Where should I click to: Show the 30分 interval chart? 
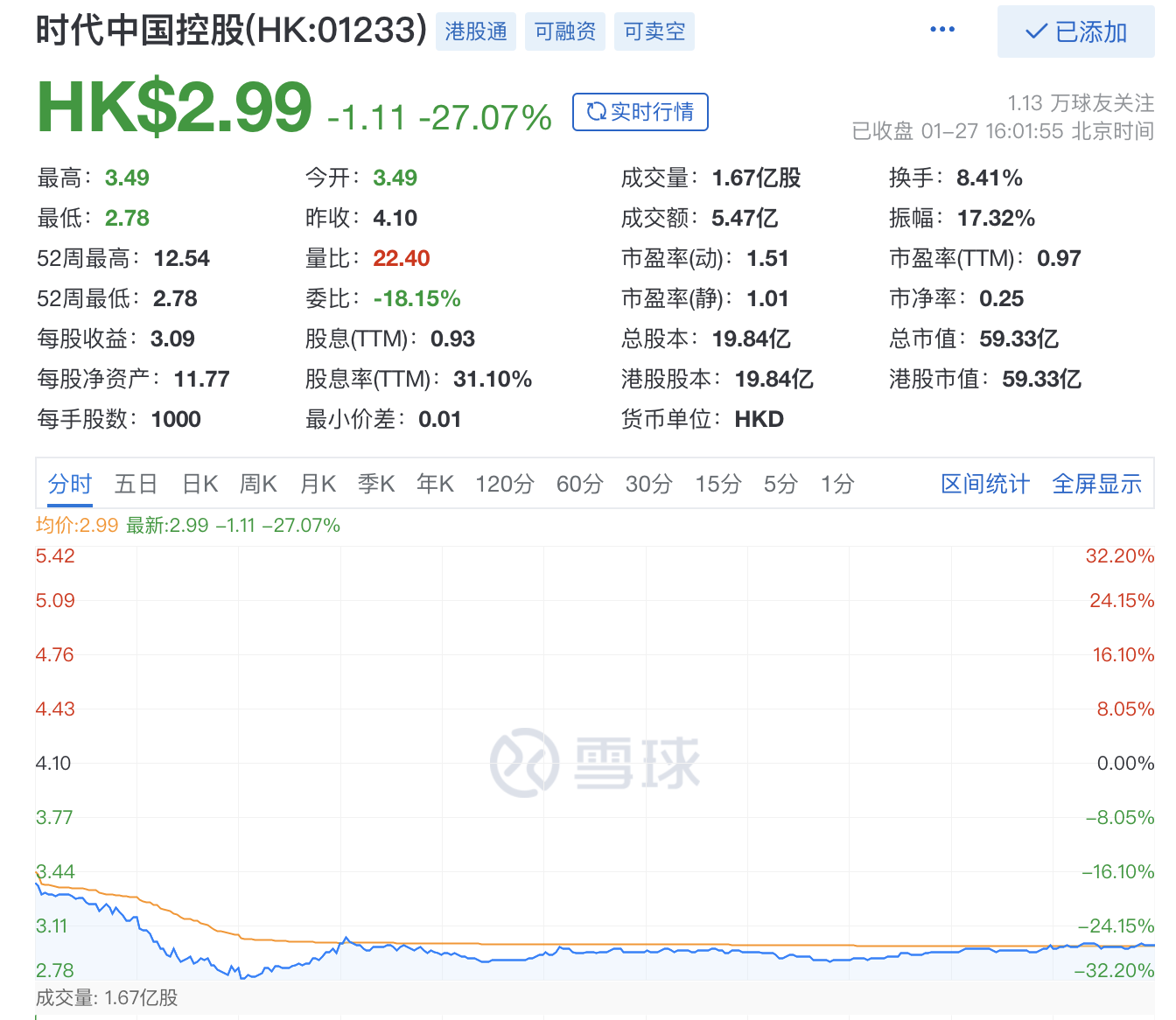point(649,484)
